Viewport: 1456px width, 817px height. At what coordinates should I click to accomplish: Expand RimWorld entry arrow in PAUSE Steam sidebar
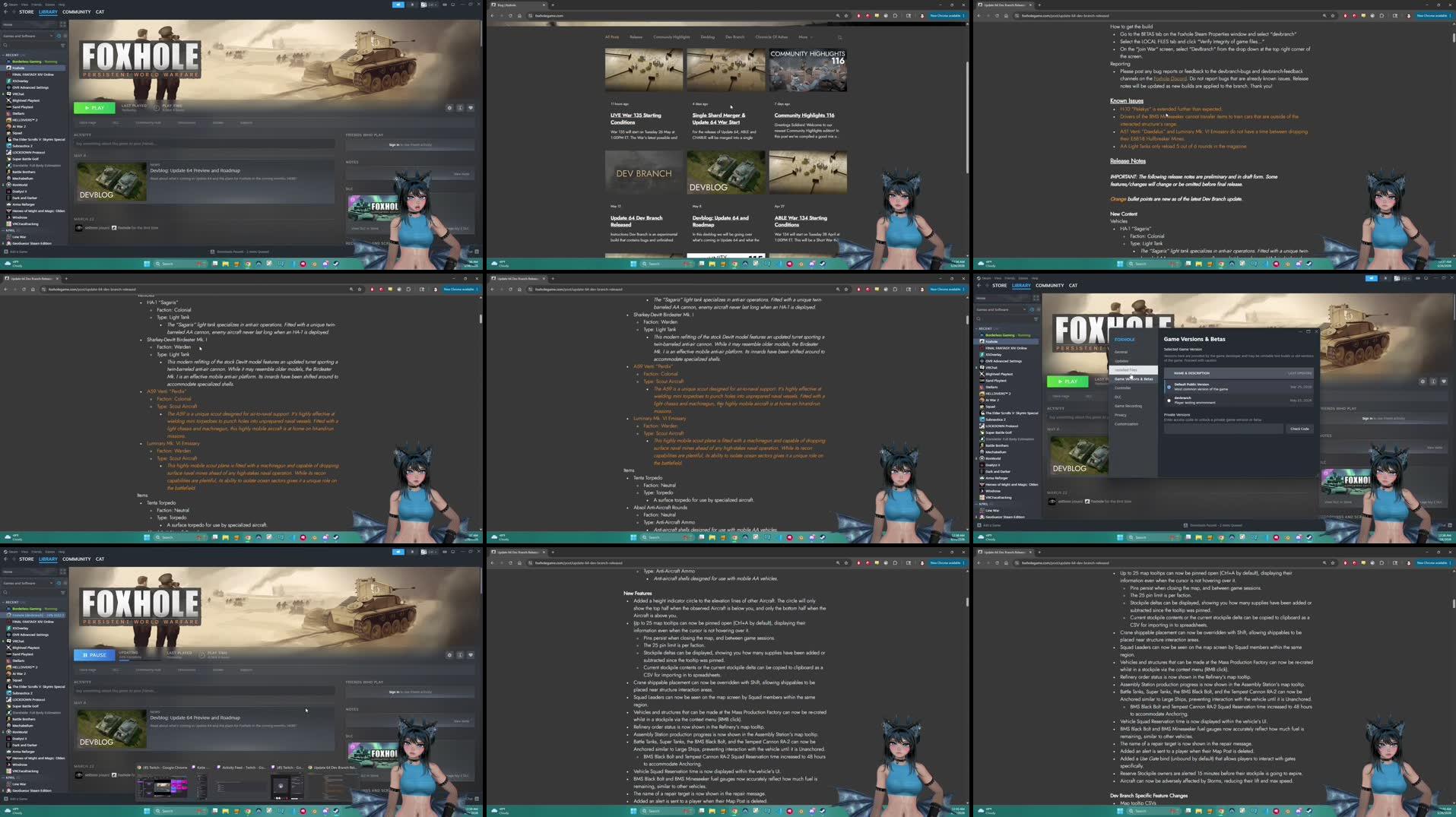click(x=3, y=732)
